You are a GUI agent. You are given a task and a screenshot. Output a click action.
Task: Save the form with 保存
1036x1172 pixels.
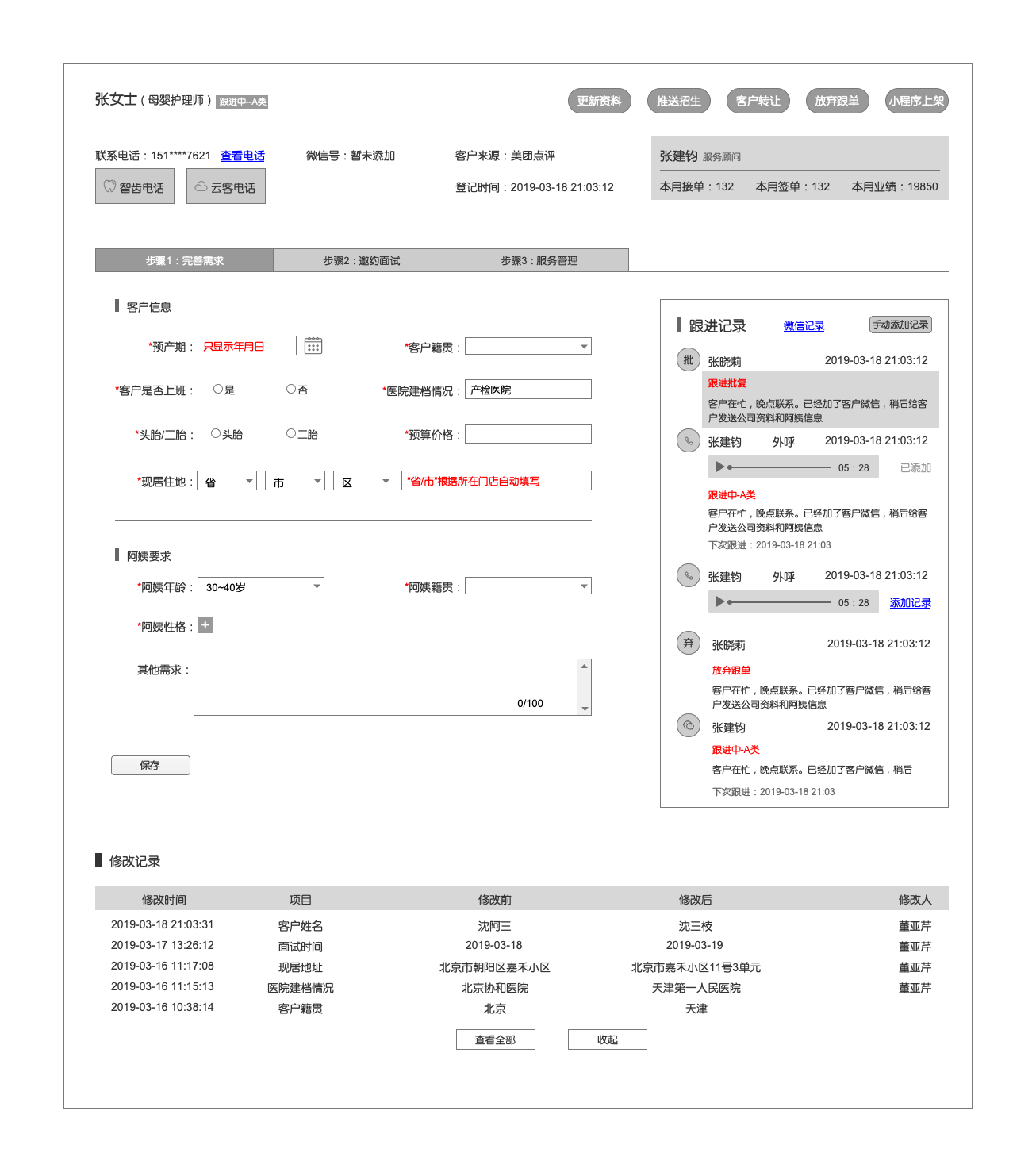pos(151,765)
